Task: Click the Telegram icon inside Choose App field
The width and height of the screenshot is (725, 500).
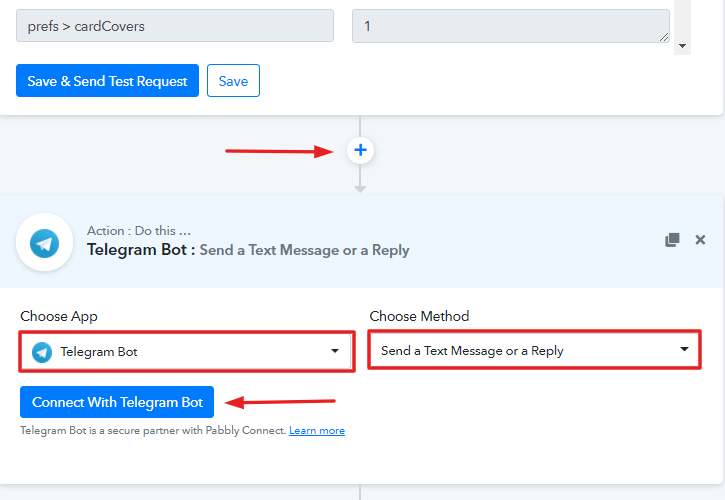Action: [42, 352]
